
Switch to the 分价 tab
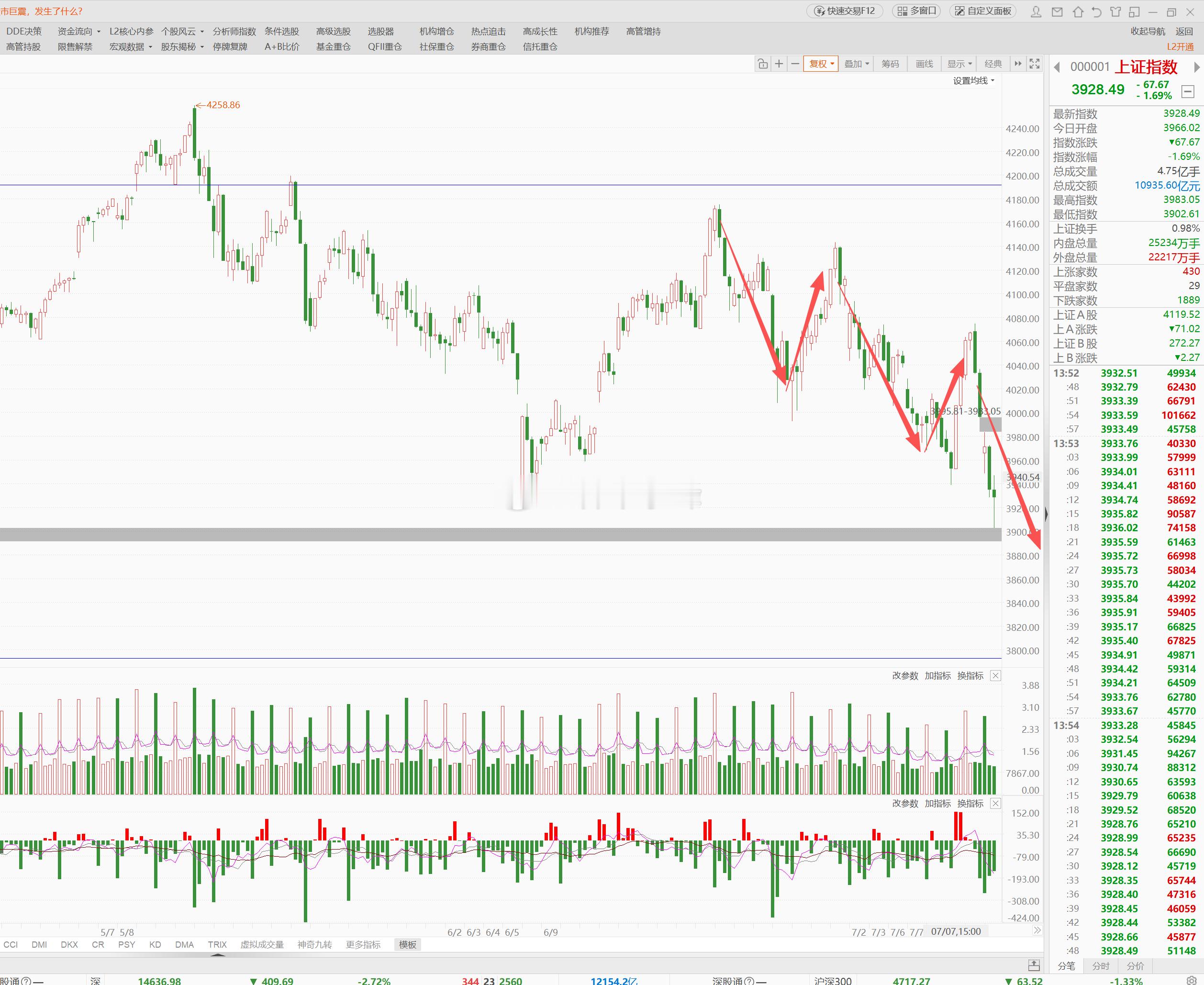tap(1136, 966)
